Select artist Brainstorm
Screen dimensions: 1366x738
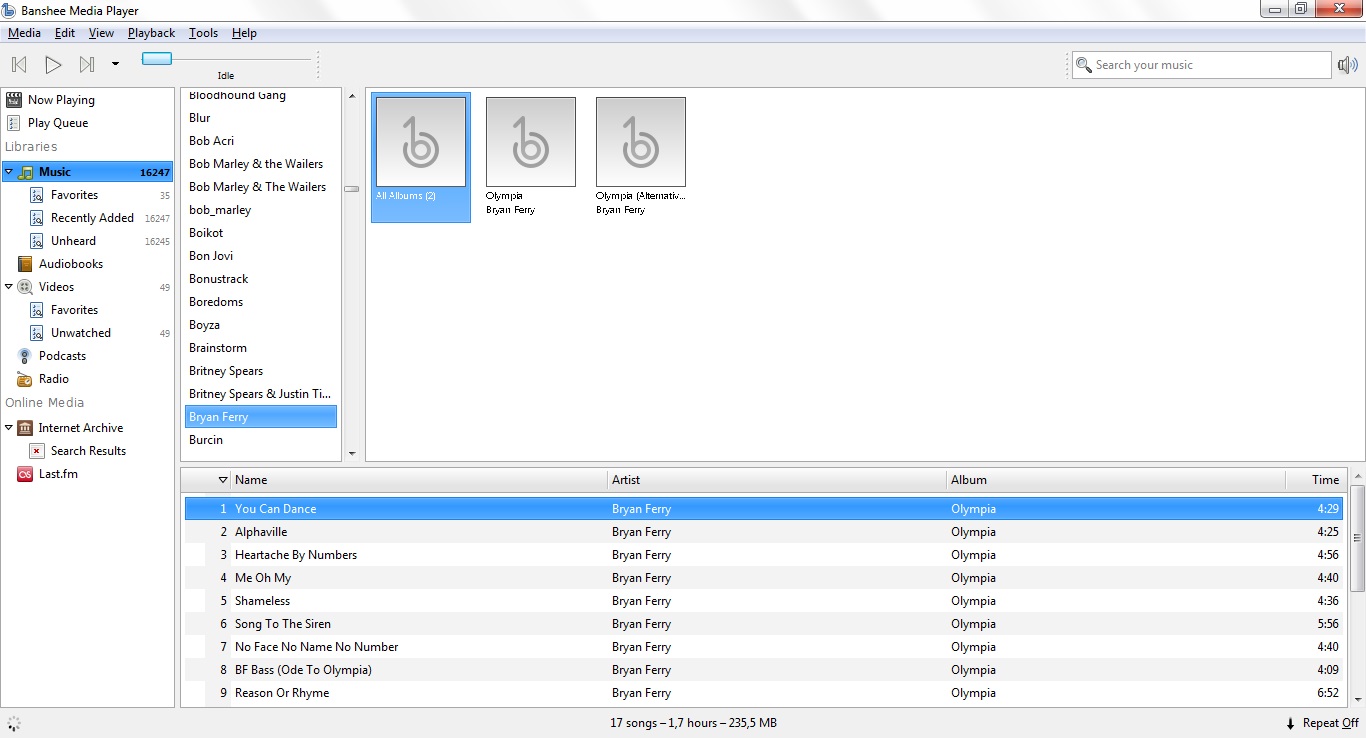[260, 348]
